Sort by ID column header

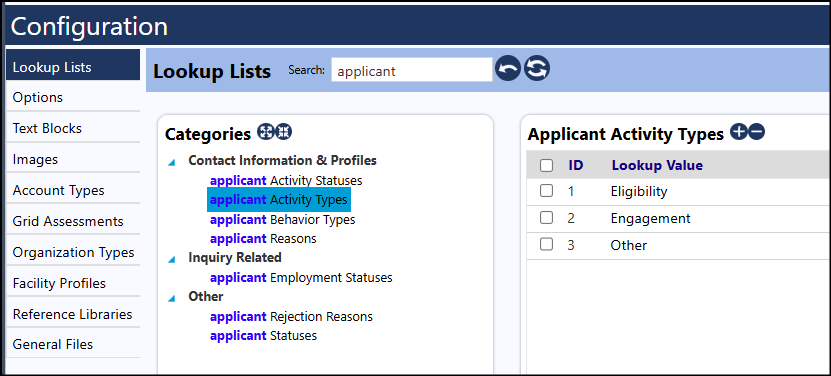pos(576,165)
